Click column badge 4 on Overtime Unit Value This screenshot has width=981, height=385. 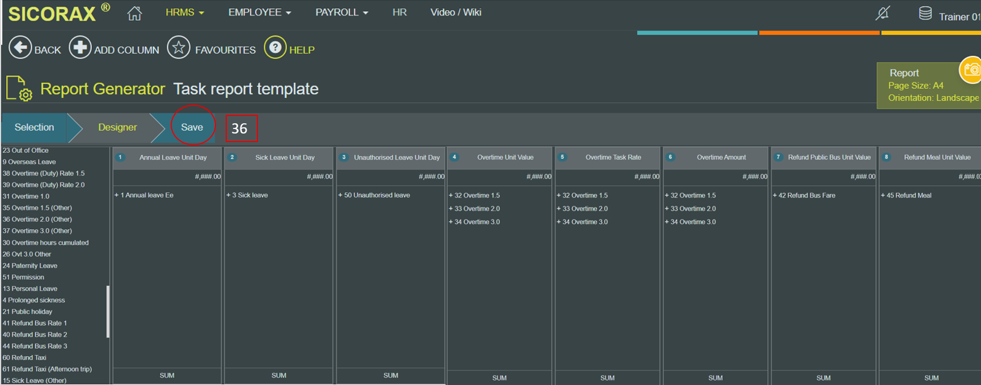pos(454,158)
